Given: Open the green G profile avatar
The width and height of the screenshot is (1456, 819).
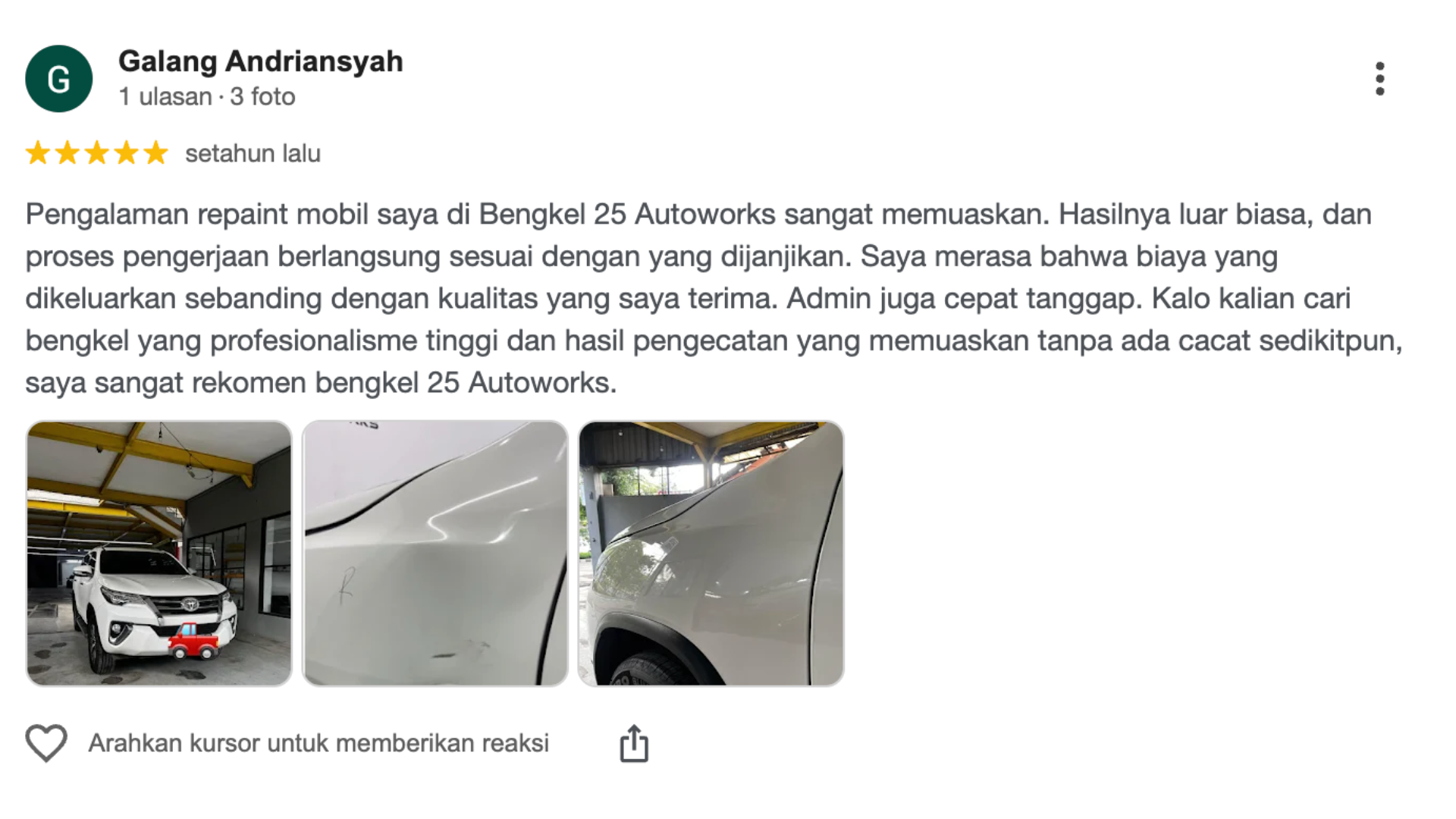Looking at the screenshot, I should pos(59,79).
